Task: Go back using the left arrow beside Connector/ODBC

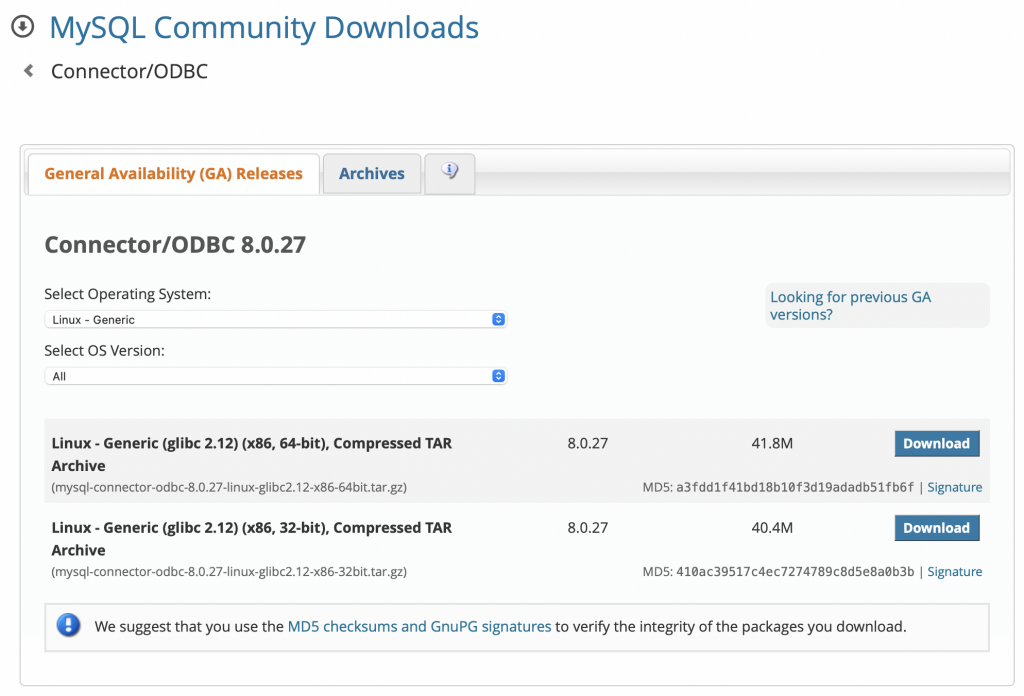Action: [x=28, y=71]
